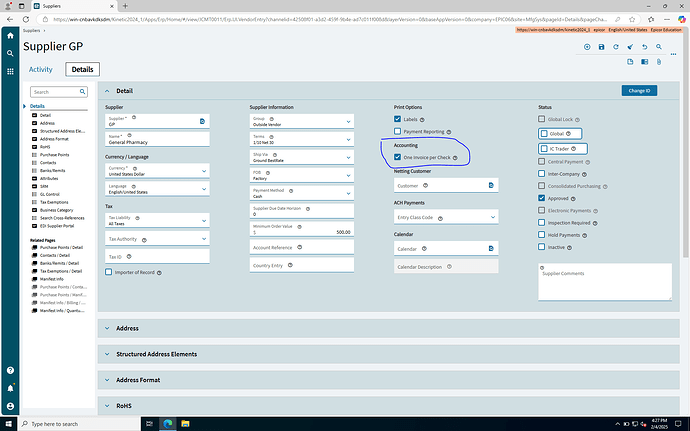
Task: Open the Currency dropdown
Action: pos(204,171)
